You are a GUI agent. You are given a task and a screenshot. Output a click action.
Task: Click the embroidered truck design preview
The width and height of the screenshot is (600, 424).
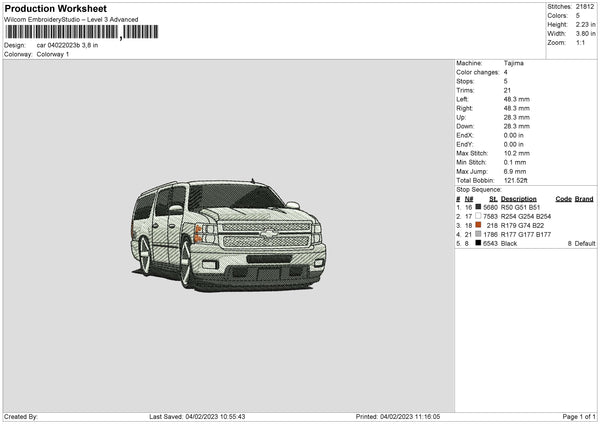229,235
